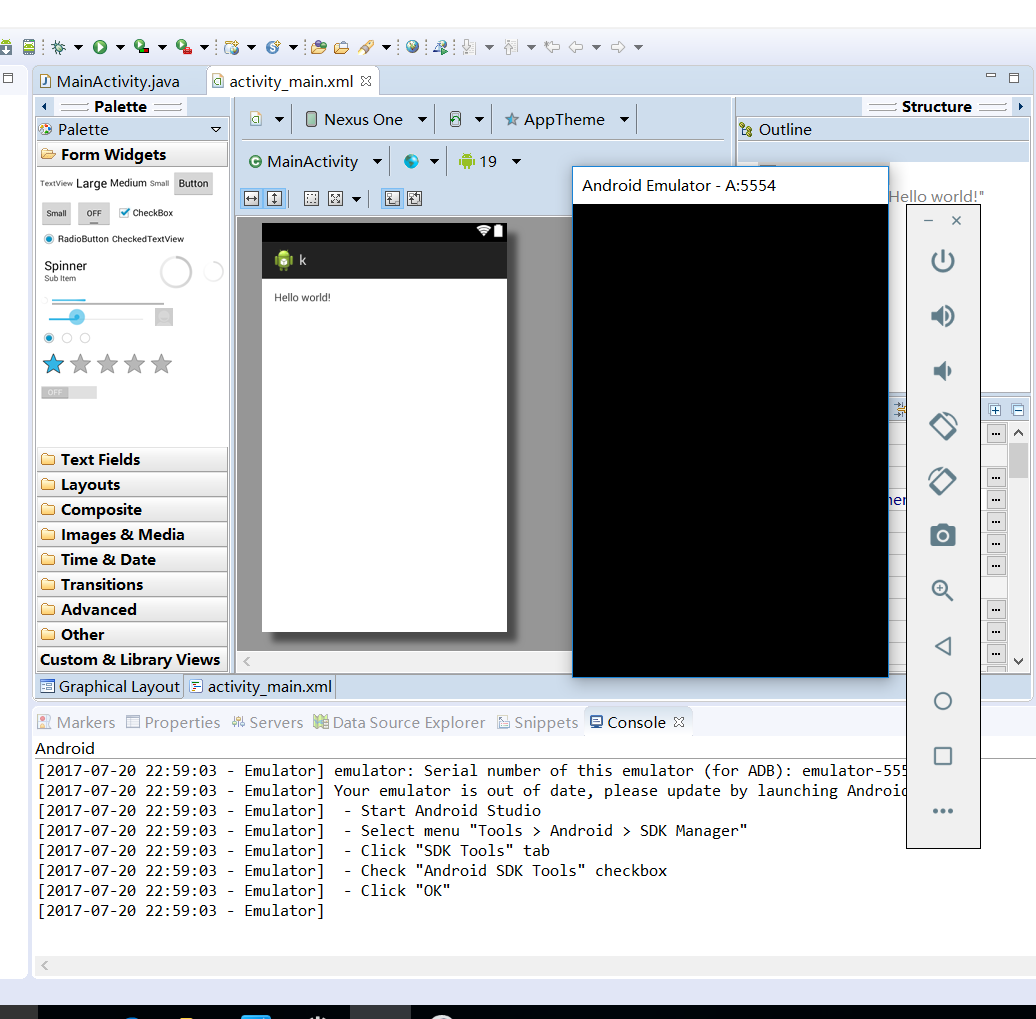The height and width of the screenshot is (1019, 1036).
Task: Click the palette Button widget
Action: [194, 184]
